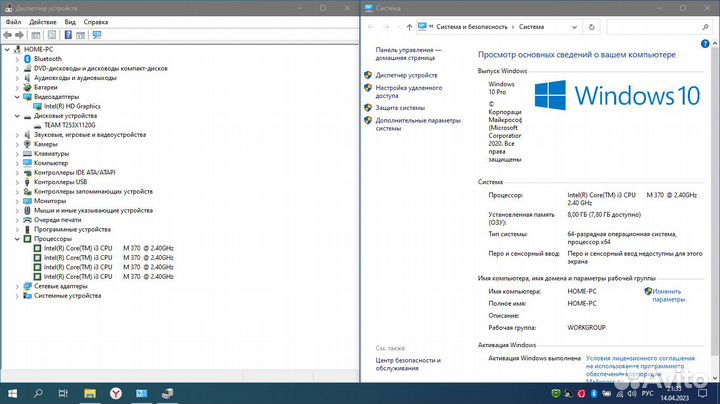This screenshot has height=404, width=720.
Task: Click show/hide console tree icon in toolbar
Action: tap(36, 35)
